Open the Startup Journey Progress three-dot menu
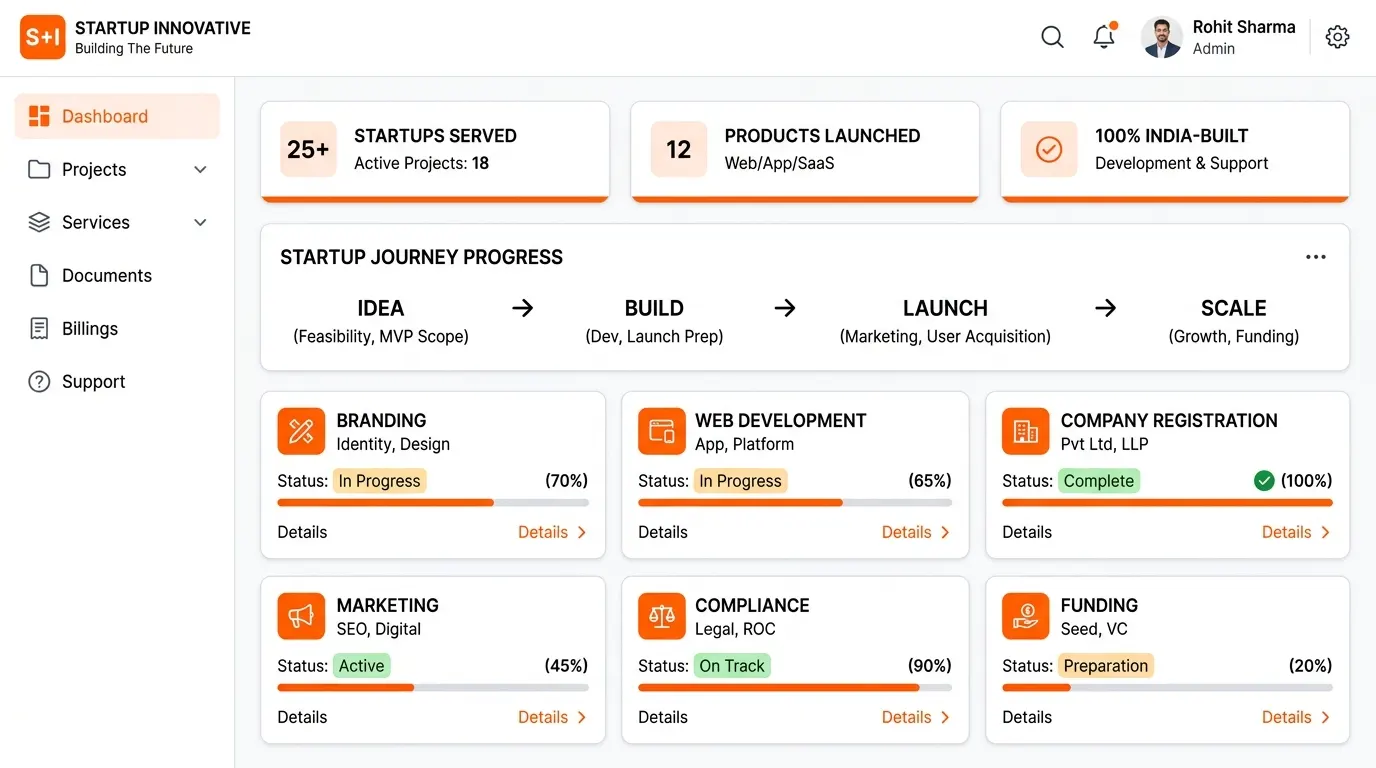The image size is (1376, 768). pyautogui.click(x=1316, y=257)
